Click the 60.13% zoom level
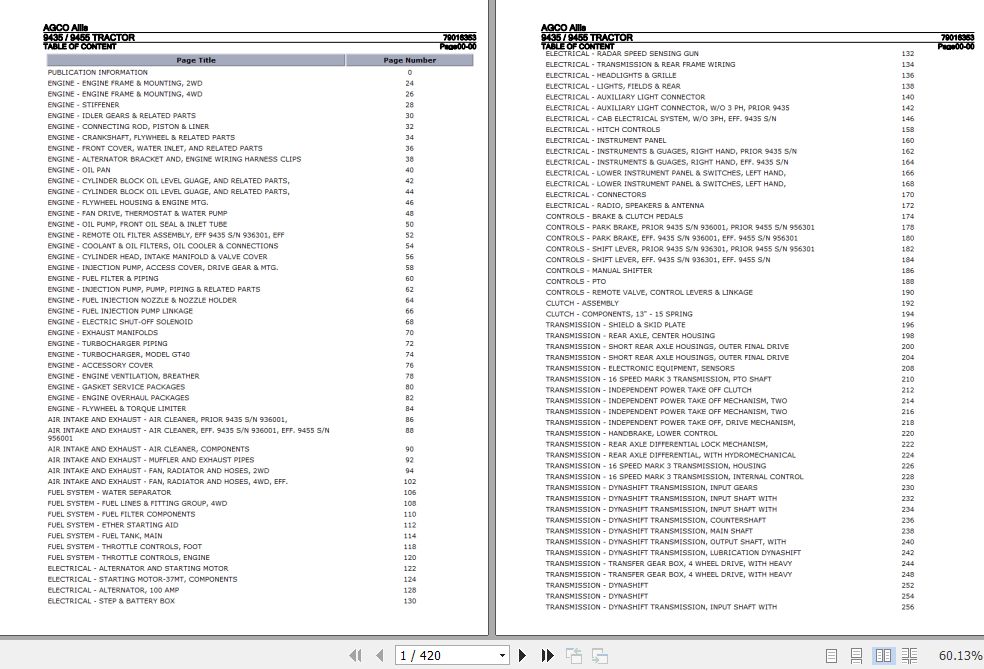This screenshot has height=669, width=984. pyautogui.click(x=960, y=656)
